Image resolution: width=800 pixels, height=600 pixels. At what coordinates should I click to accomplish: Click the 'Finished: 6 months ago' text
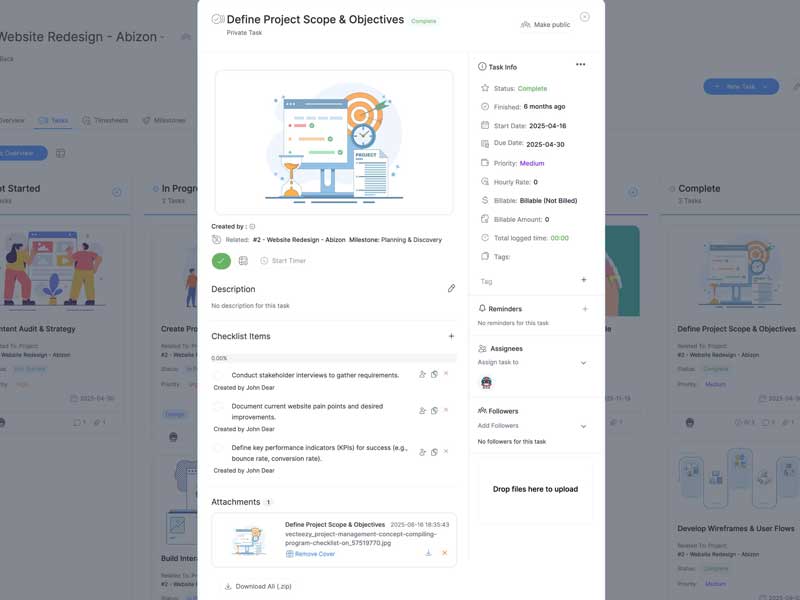[x=529, y=107]
